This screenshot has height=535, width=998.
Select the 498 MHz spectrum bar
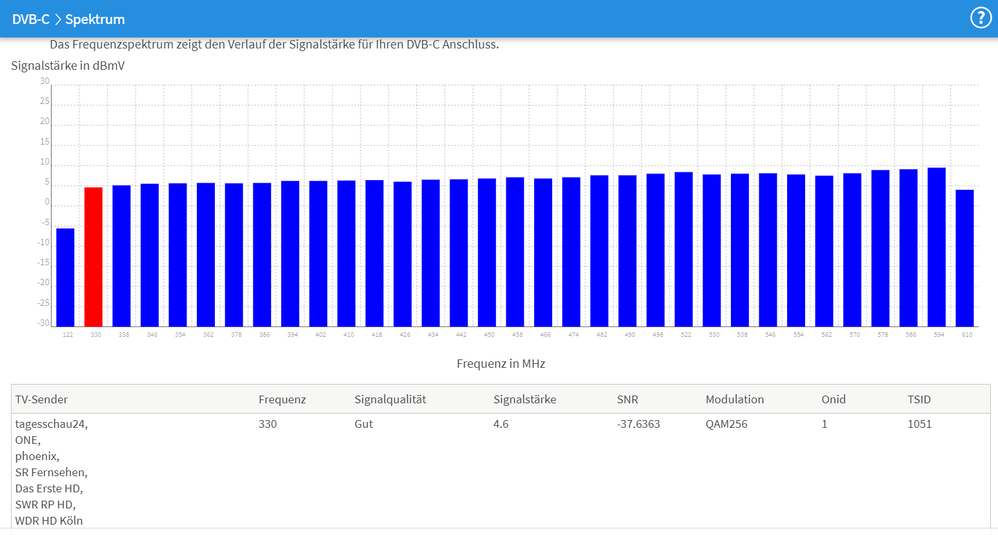[x=656, y=250]
